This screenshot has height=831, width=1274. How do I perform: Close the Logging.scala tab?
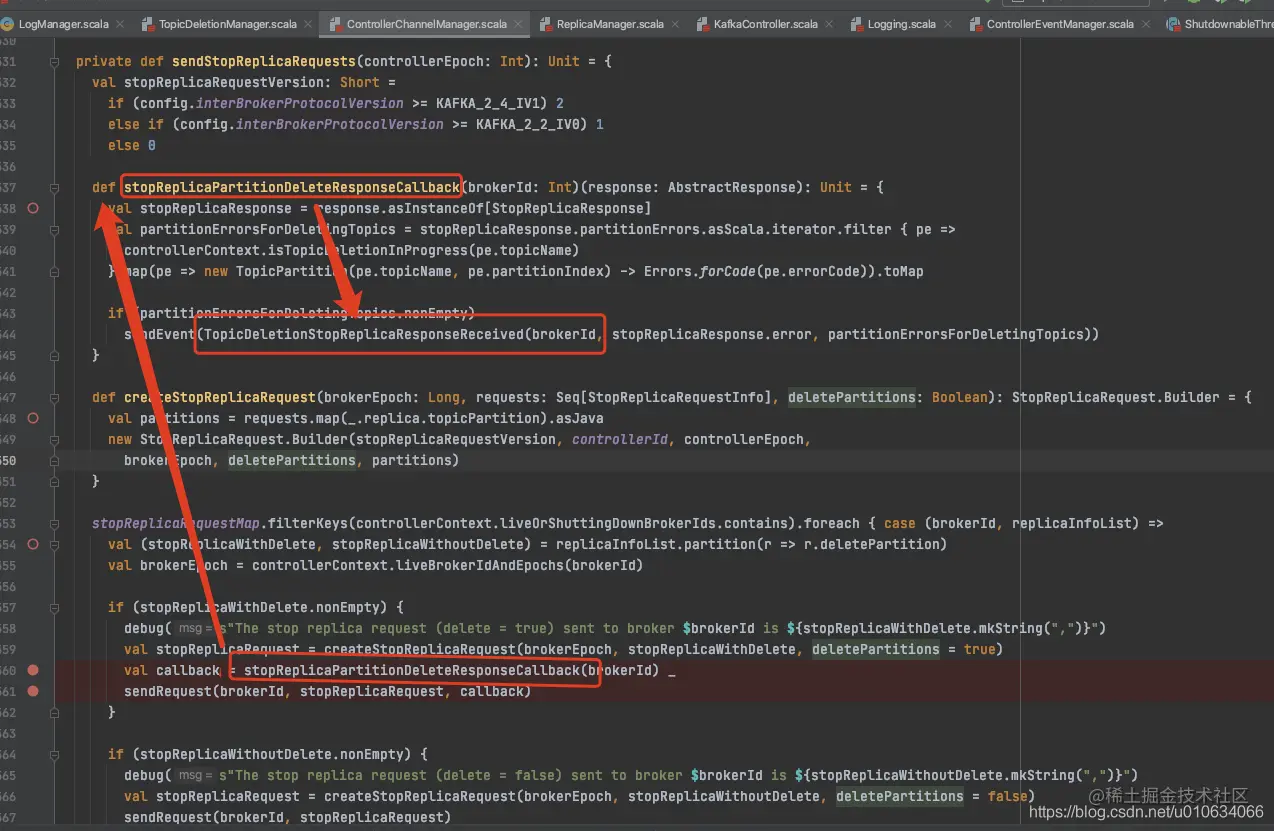[x=948, y=24]
